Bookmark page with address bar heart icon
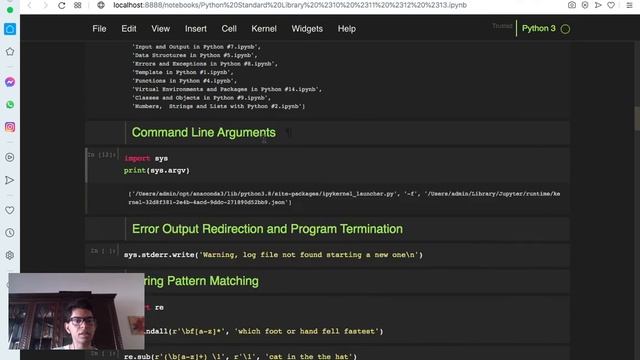 point(611,5)
